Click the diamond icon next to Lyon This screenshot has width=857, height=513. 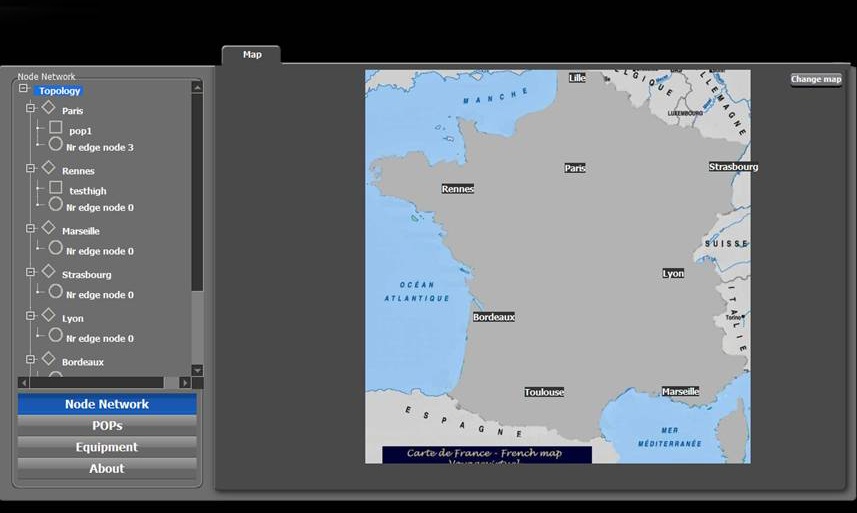[49, 315]
